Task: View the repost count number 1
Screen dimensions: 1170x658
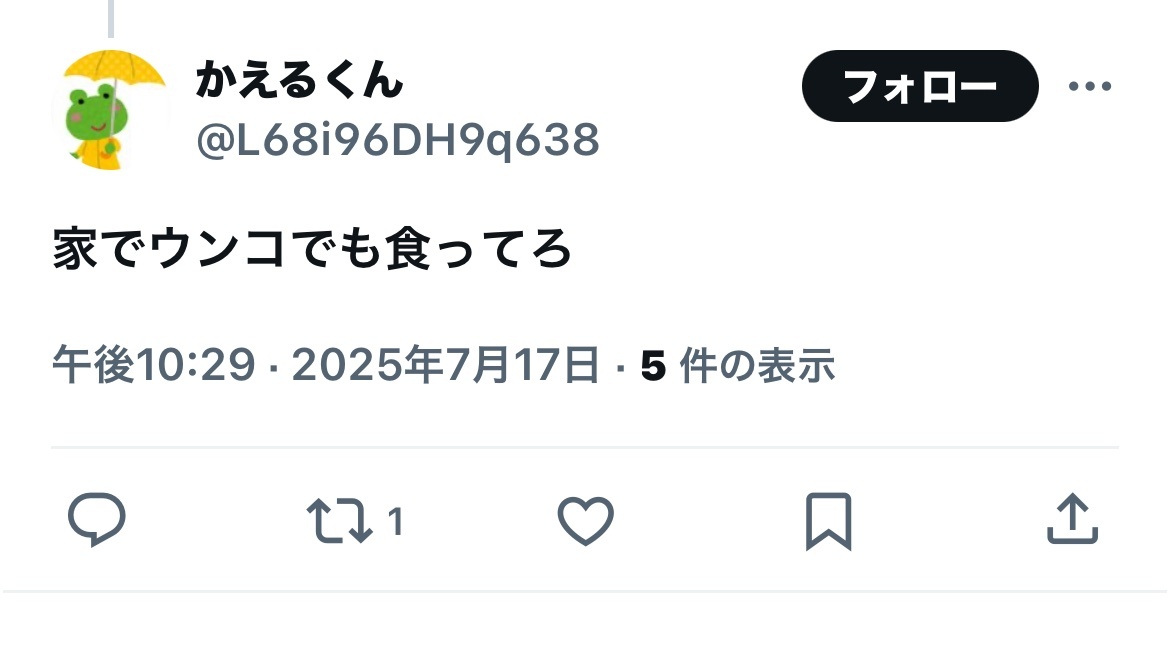Action: (x=395, y=521)
